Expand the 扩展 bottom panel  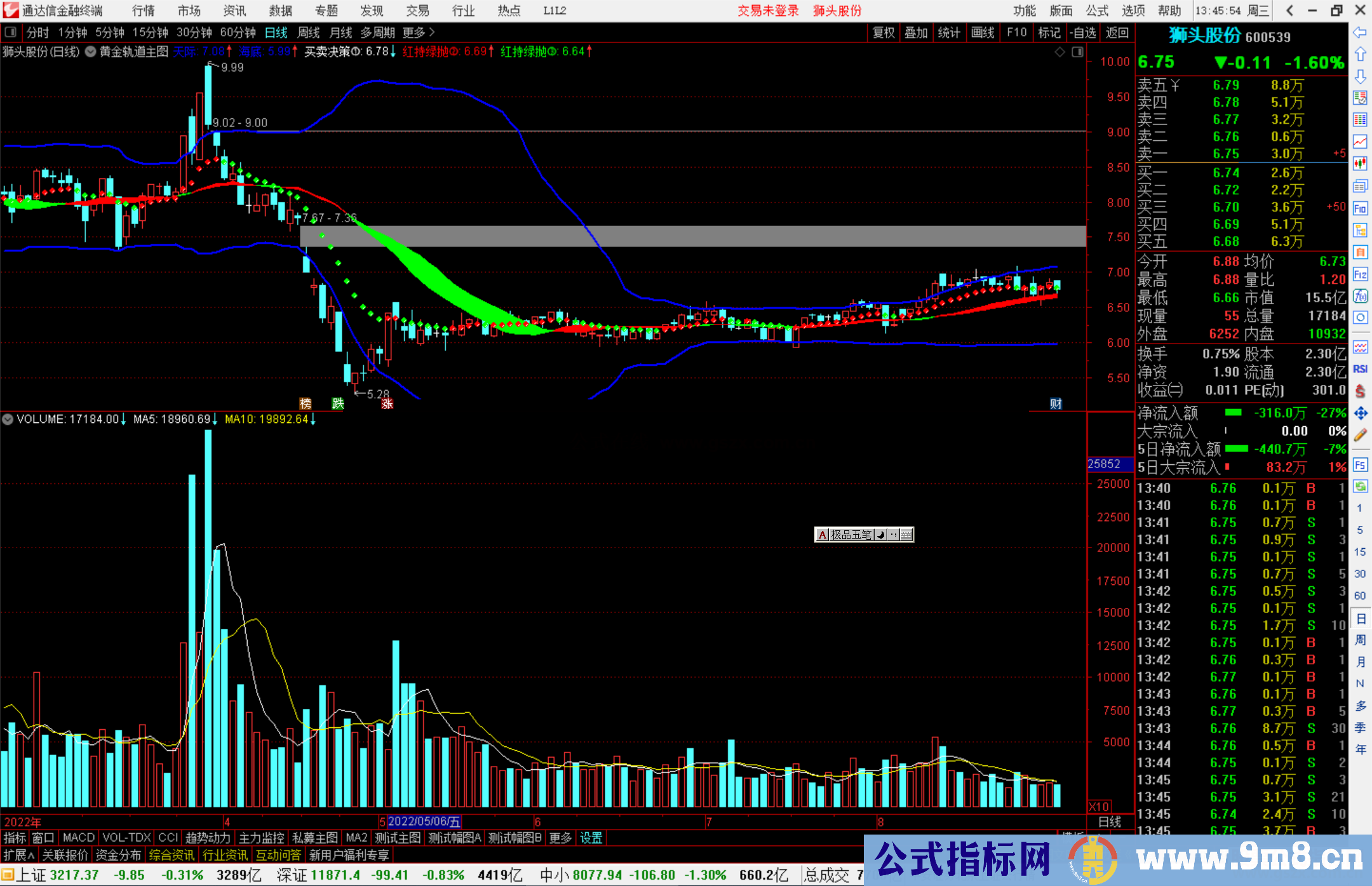tap(19, 855)
